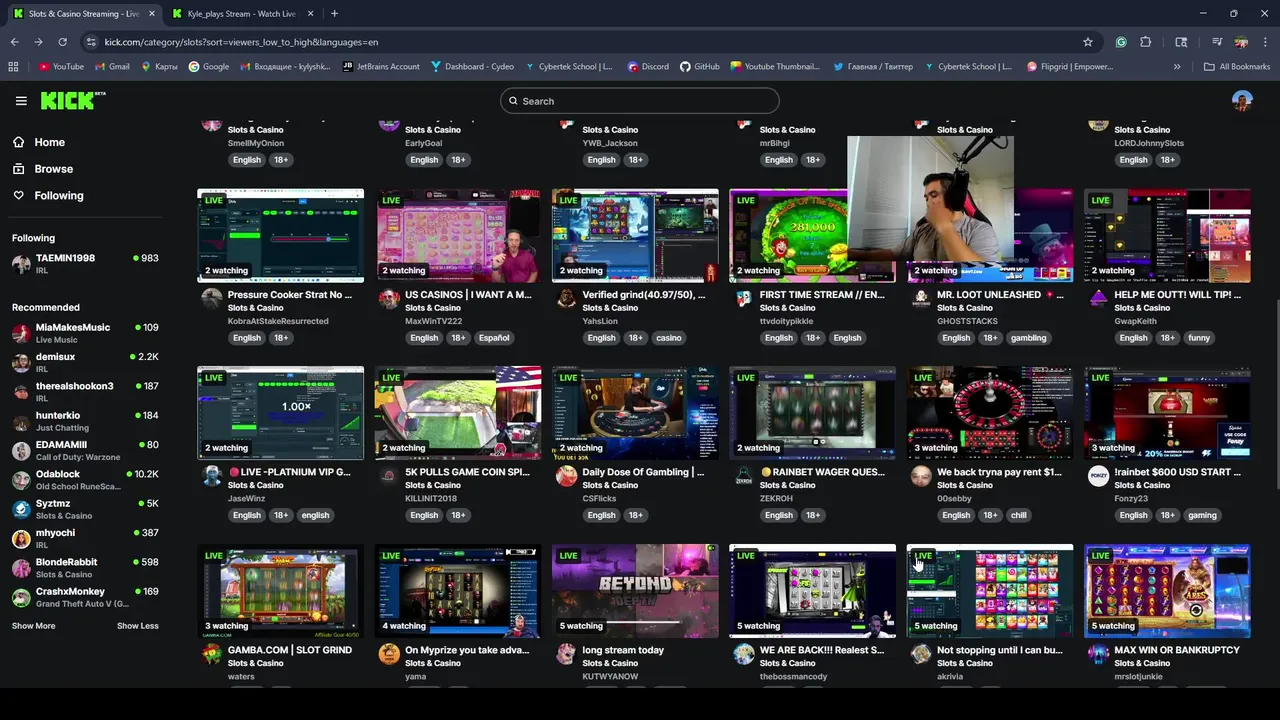Viewport: 1280px width, 720px height.
Task: Open the Flipgrid bookmark
Action: [1070, 67]
